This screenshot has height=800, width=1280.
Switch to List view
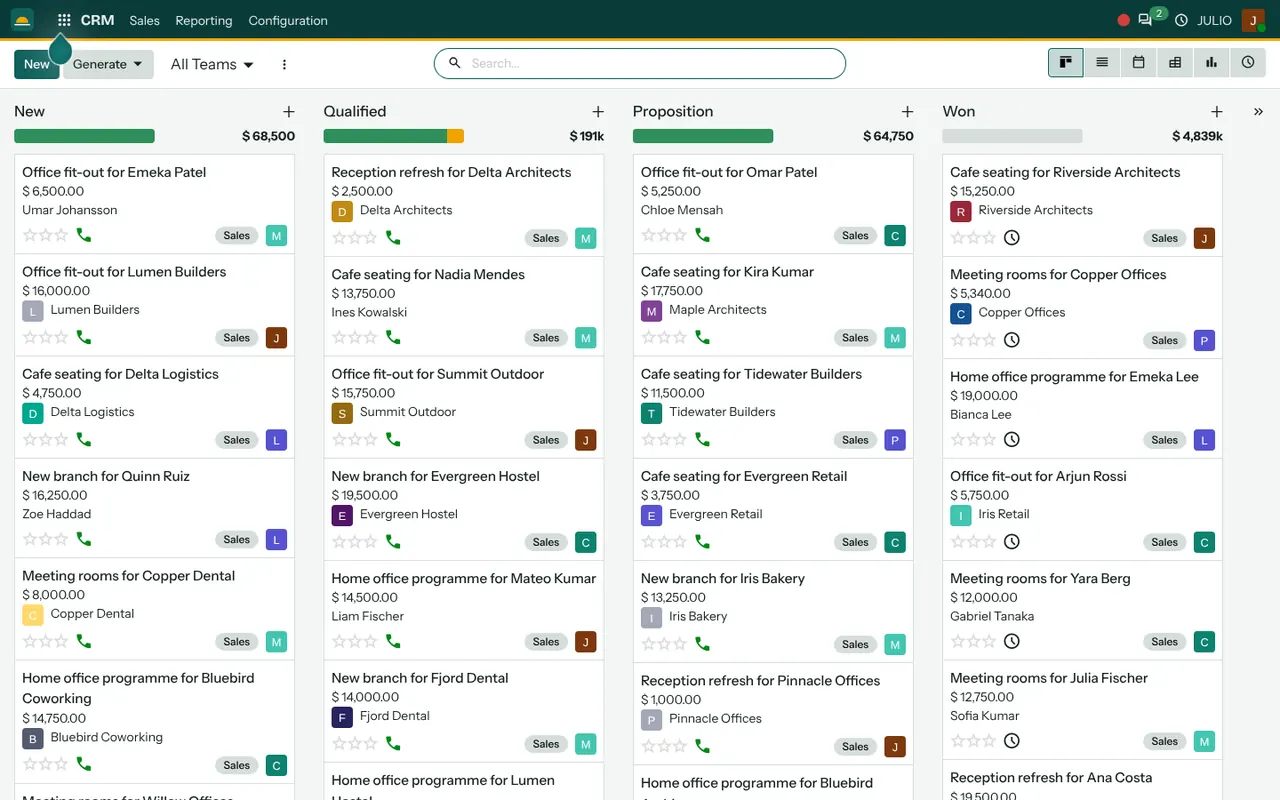pos(1102,63)
